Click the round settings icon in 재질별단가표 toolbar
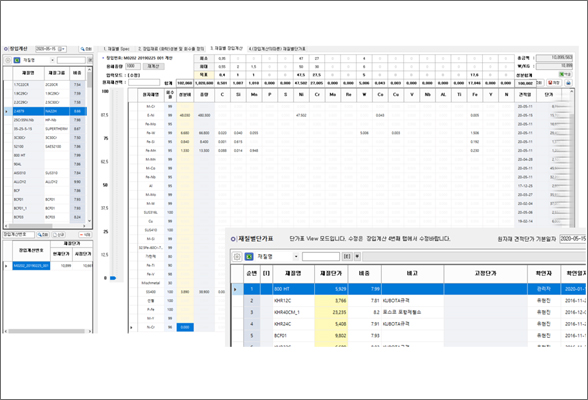Screen dimensions: 588x400 pyautogui.click(x=237, y=256)
